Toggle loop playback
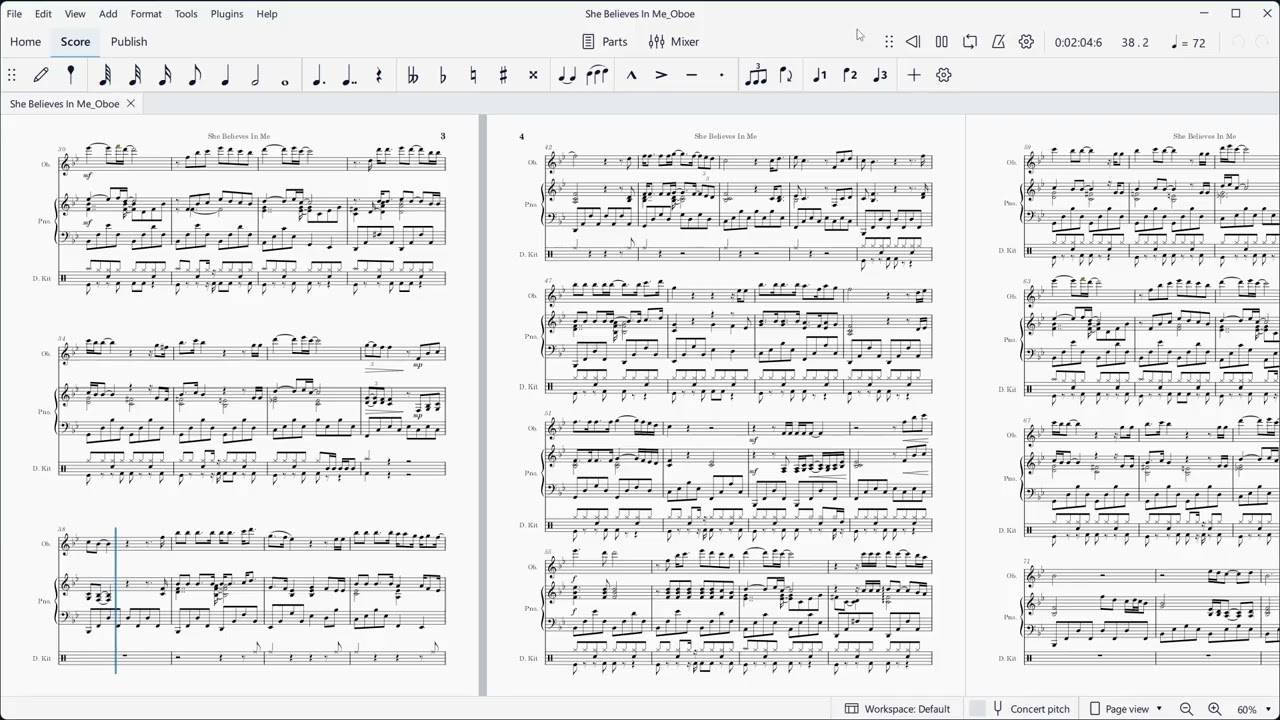 point(970,42)
